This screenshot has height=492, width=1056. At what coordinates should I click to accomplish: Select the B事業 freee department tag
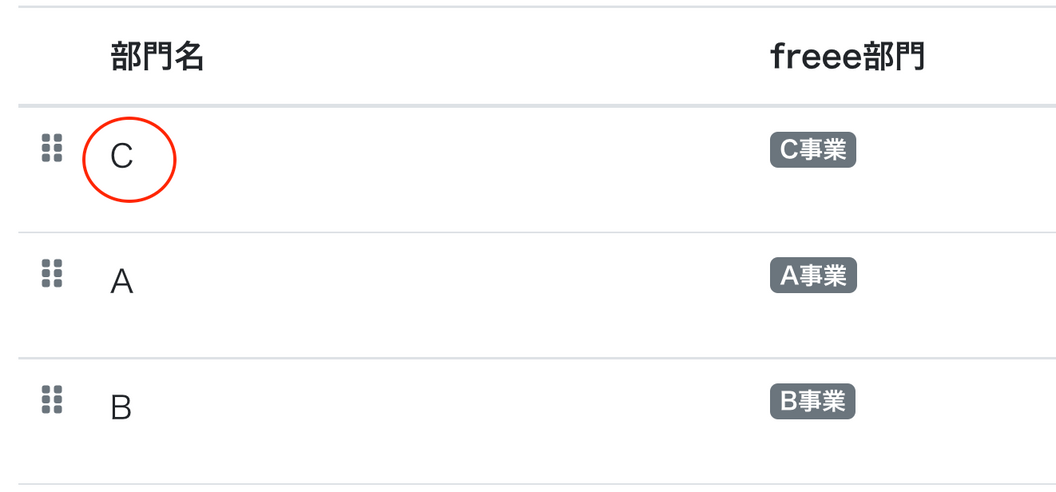813,401
